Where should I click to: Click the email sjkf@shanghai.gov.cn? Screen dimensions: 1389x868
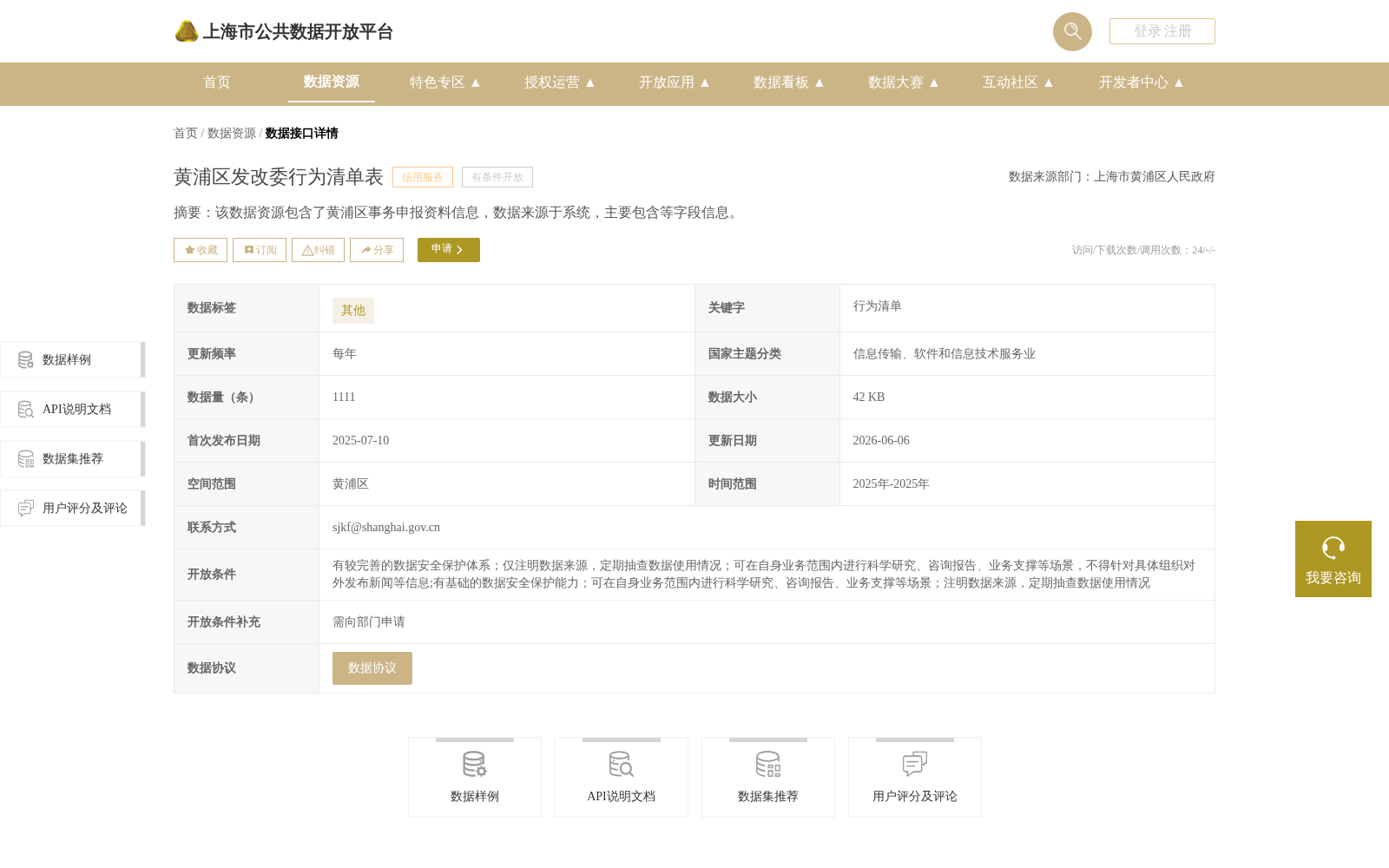coord(386,528)
